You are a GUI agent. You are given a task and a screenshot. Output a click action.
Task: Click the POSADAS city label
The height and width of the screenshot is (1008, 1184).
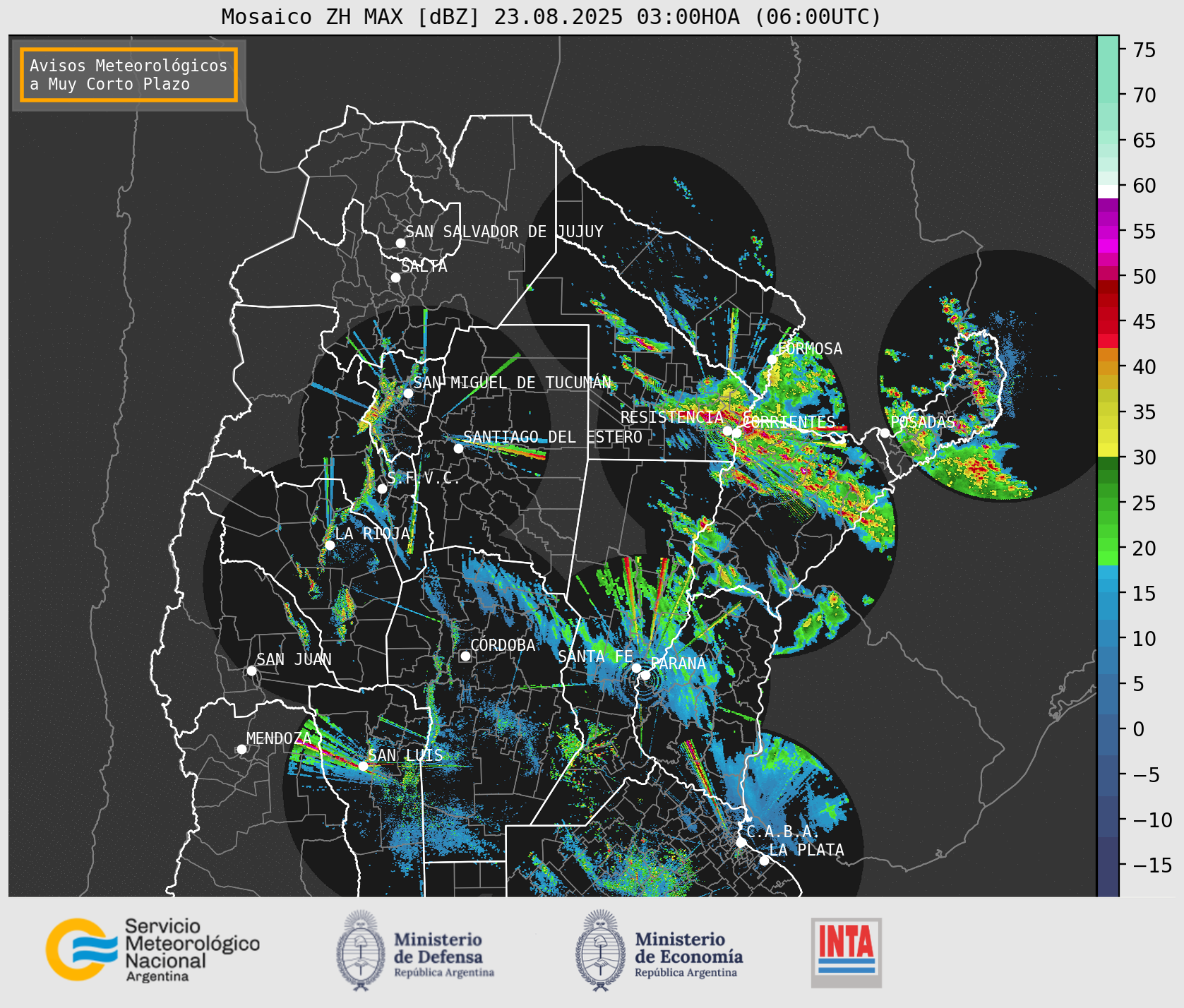(923, 422)
